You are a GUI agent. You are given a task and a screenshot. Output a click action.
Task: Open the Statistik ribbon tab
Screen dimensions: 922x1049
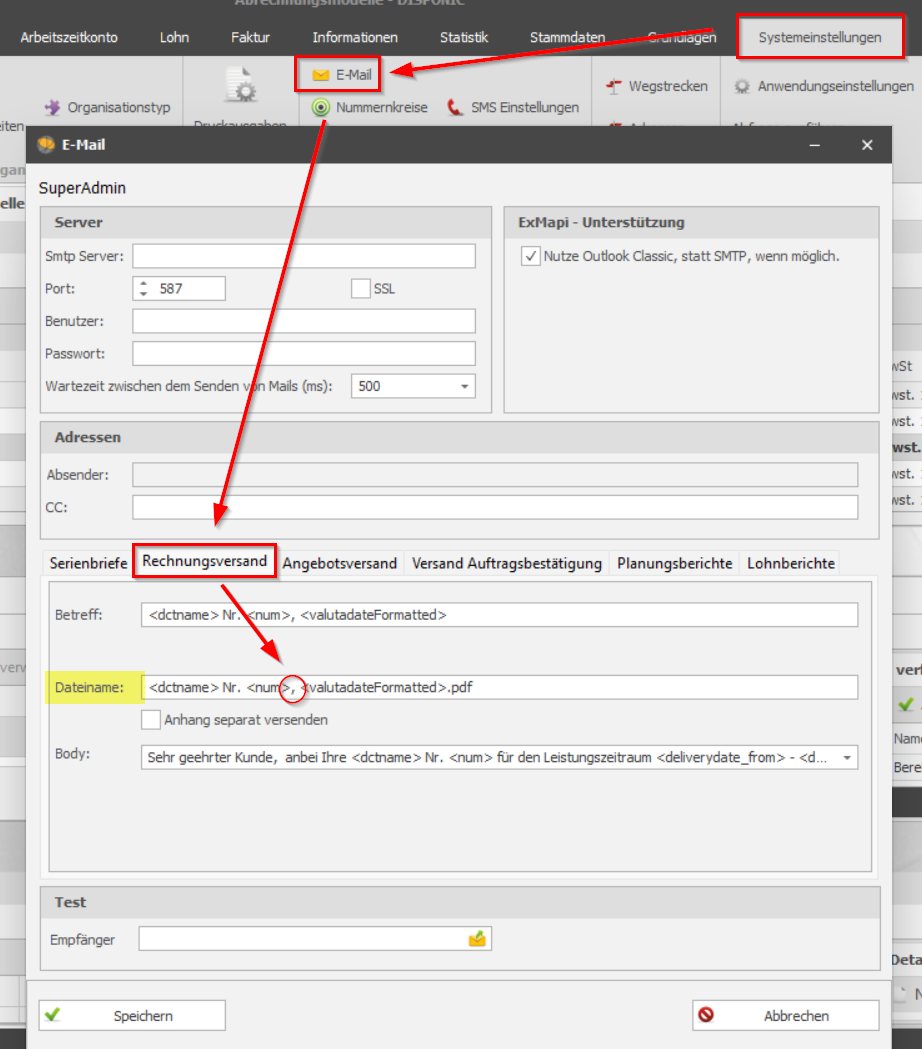tap(464, 37)
